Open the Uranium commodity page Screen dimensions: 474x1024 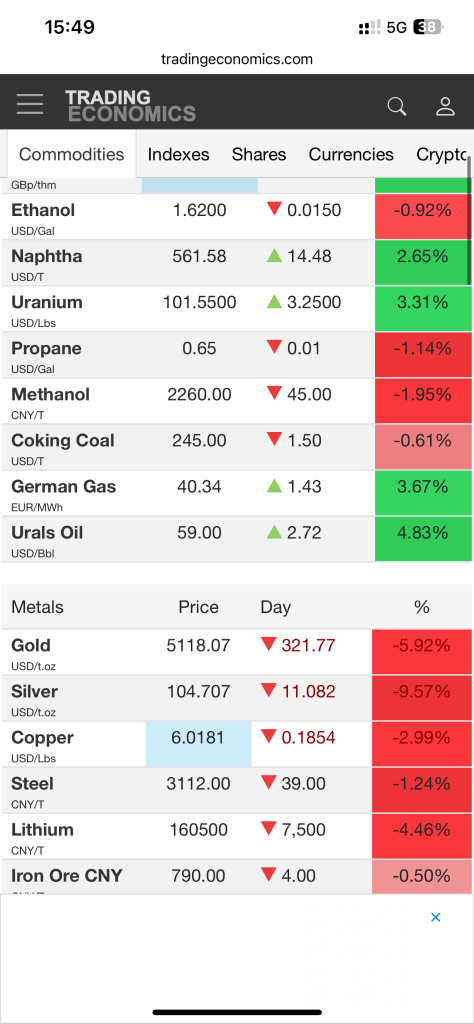point(47,302)
